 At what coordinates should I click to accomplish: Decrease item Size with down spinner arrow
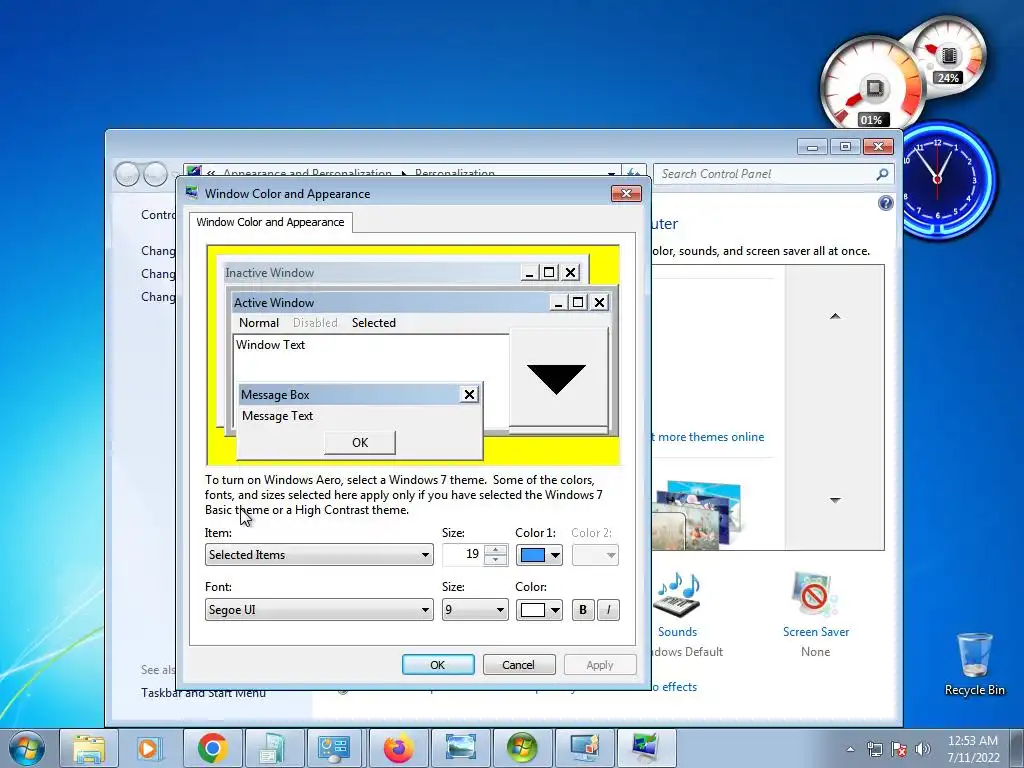tap(496, 560)
